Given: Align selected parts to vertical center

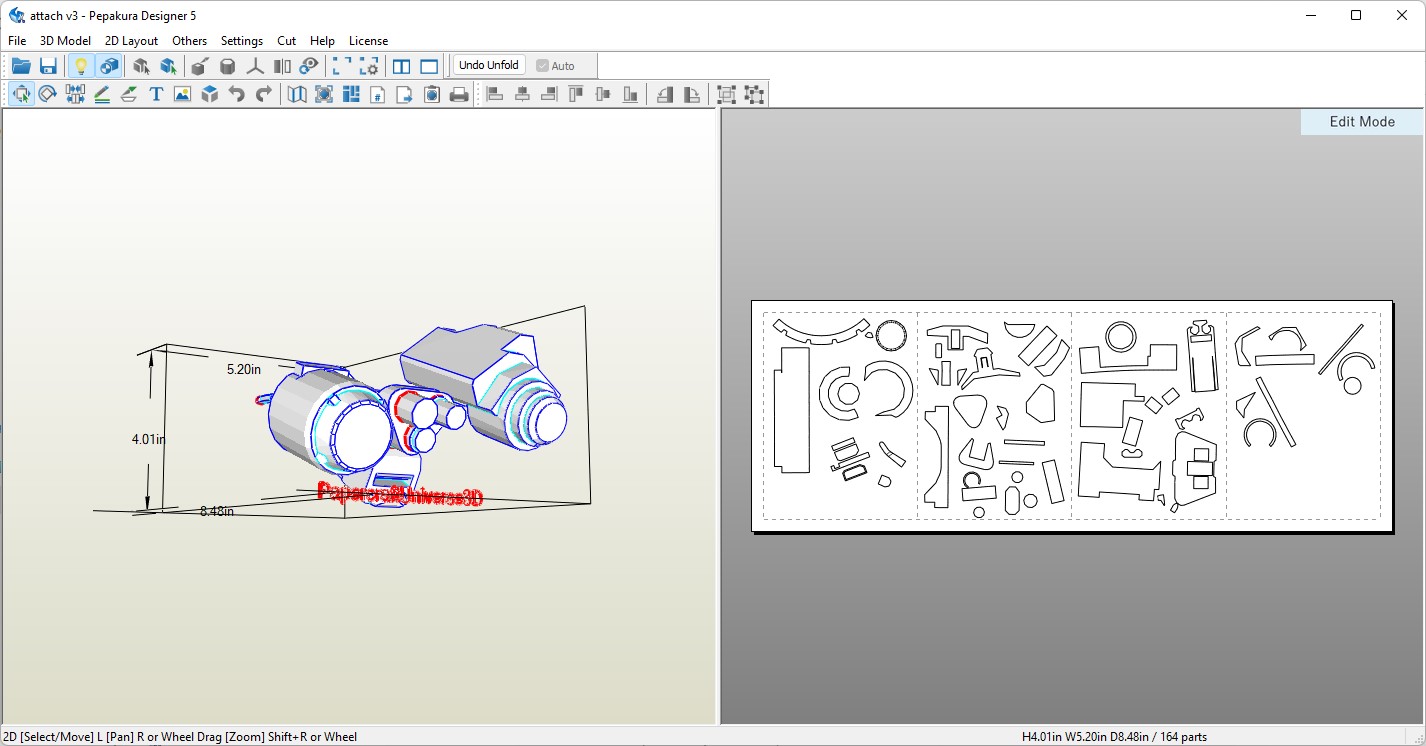Looking at the screenshot, I should pos(603,94).
